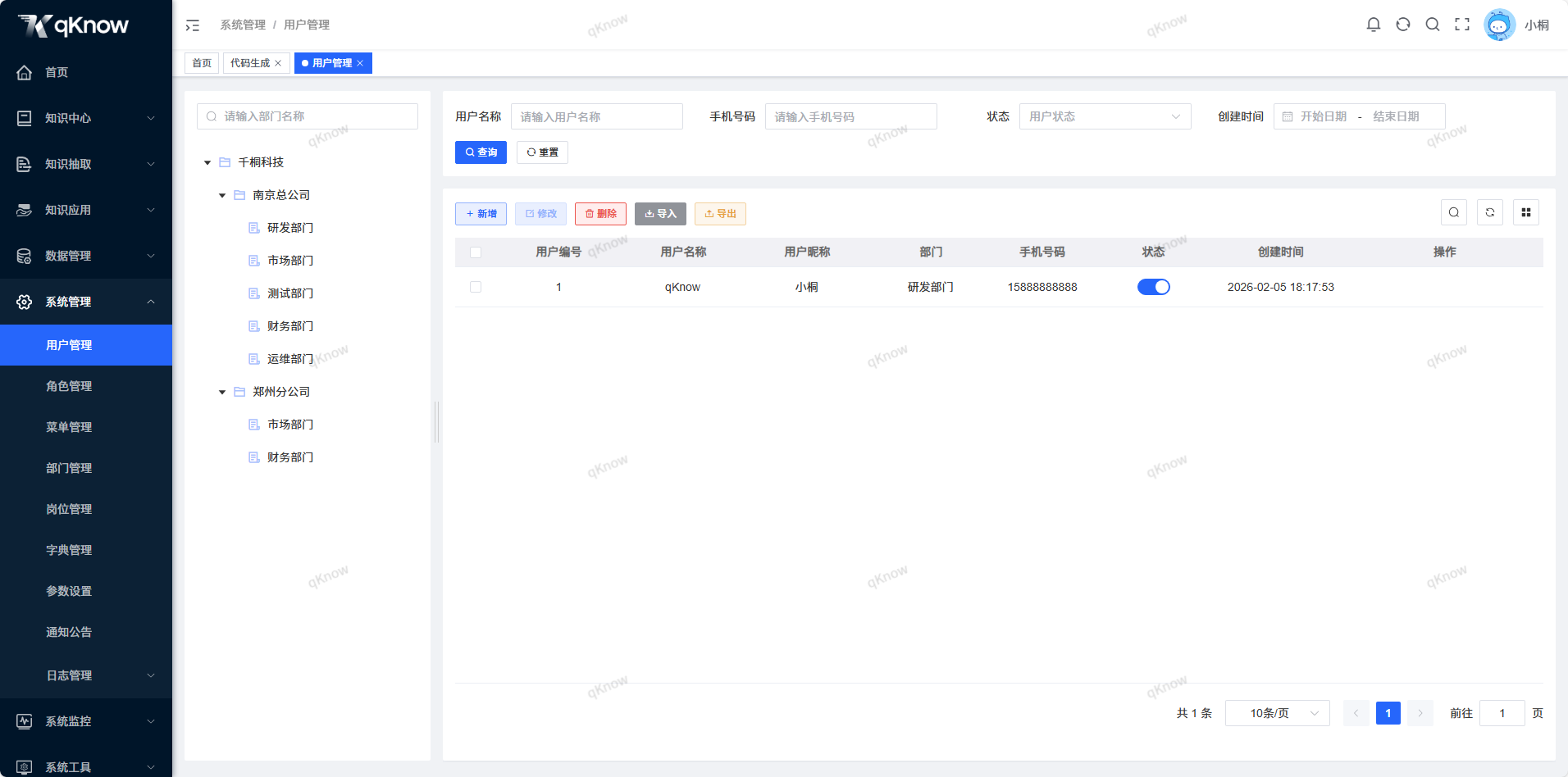Screen dimensions: 1568x777
Task: Switch to the 首页 tab
Action: (x=202, y=63)
